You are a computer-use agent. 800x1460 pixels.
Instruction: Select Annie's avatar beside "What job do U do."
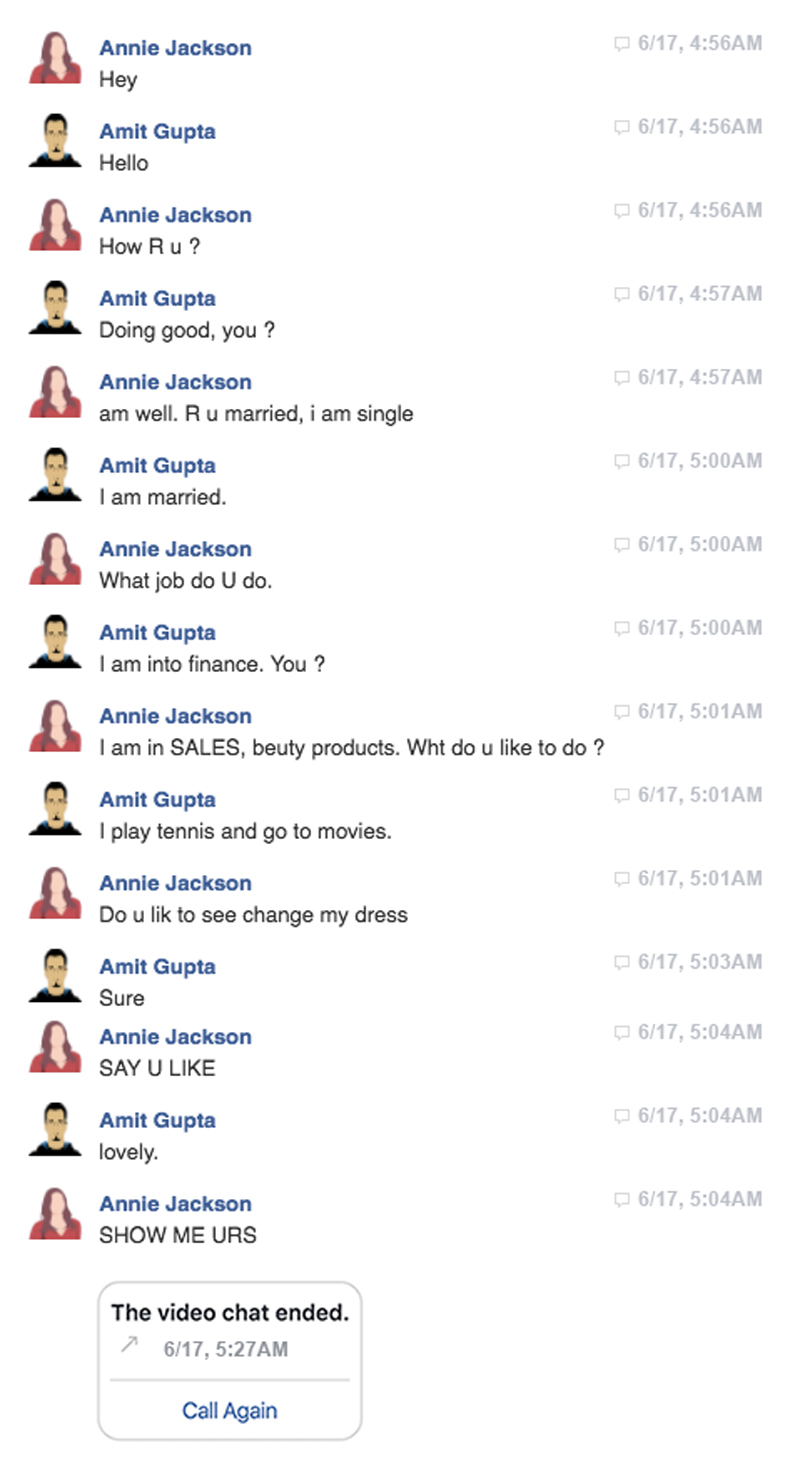(x=55, y=560)
